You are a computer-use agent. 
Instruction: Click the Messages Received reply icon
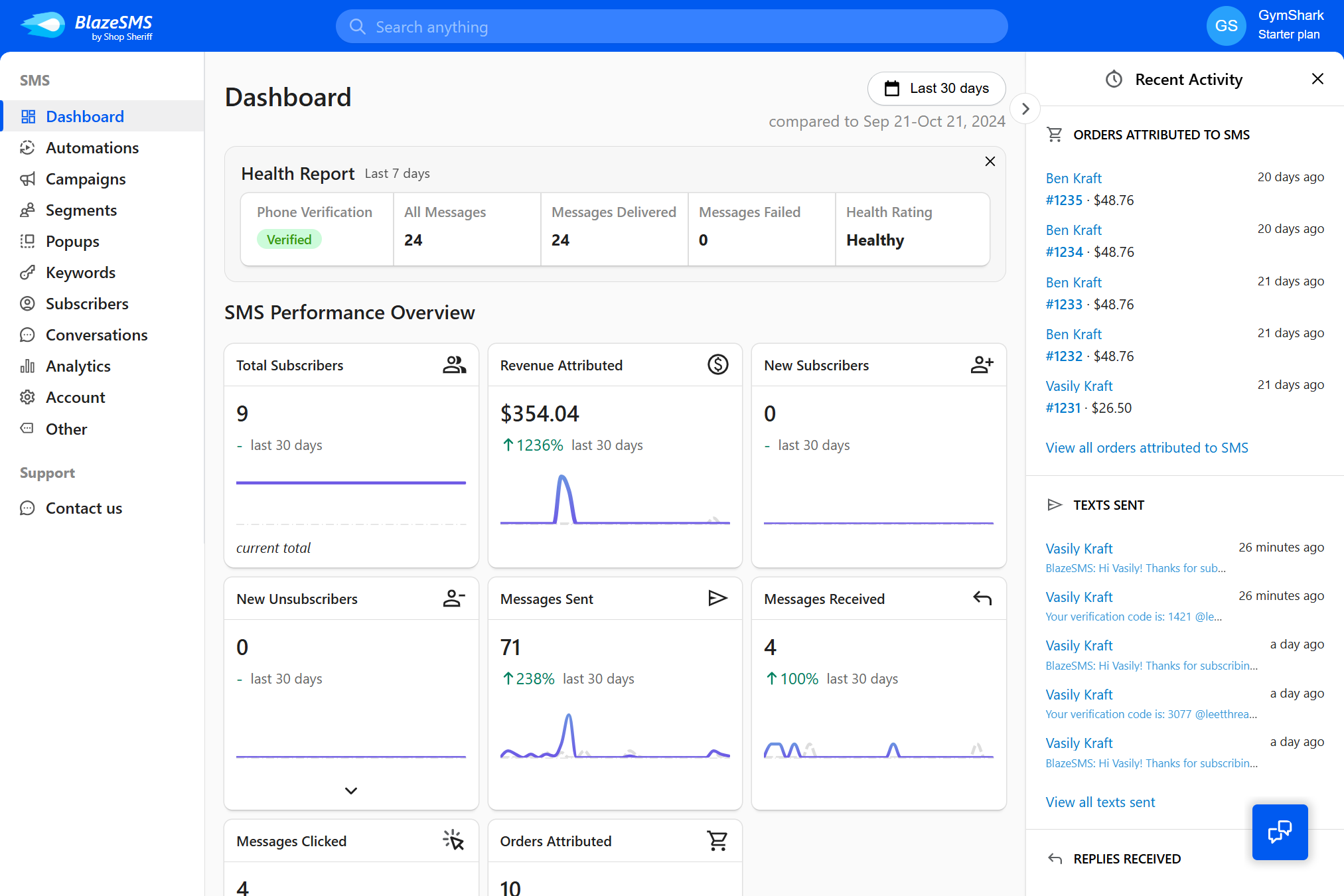point(982,599)
